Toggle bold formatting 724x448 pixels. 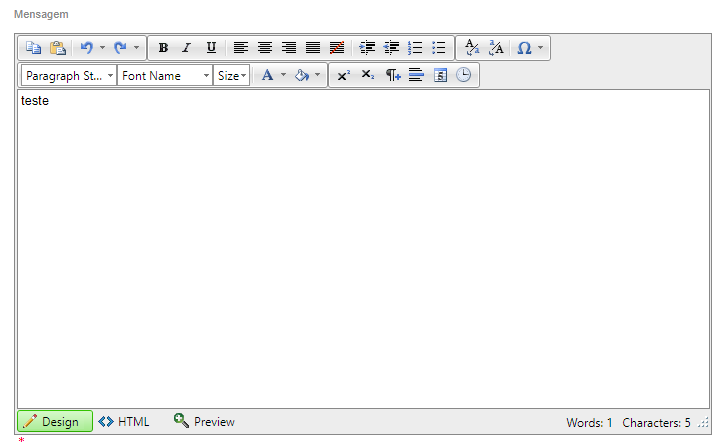163,48
